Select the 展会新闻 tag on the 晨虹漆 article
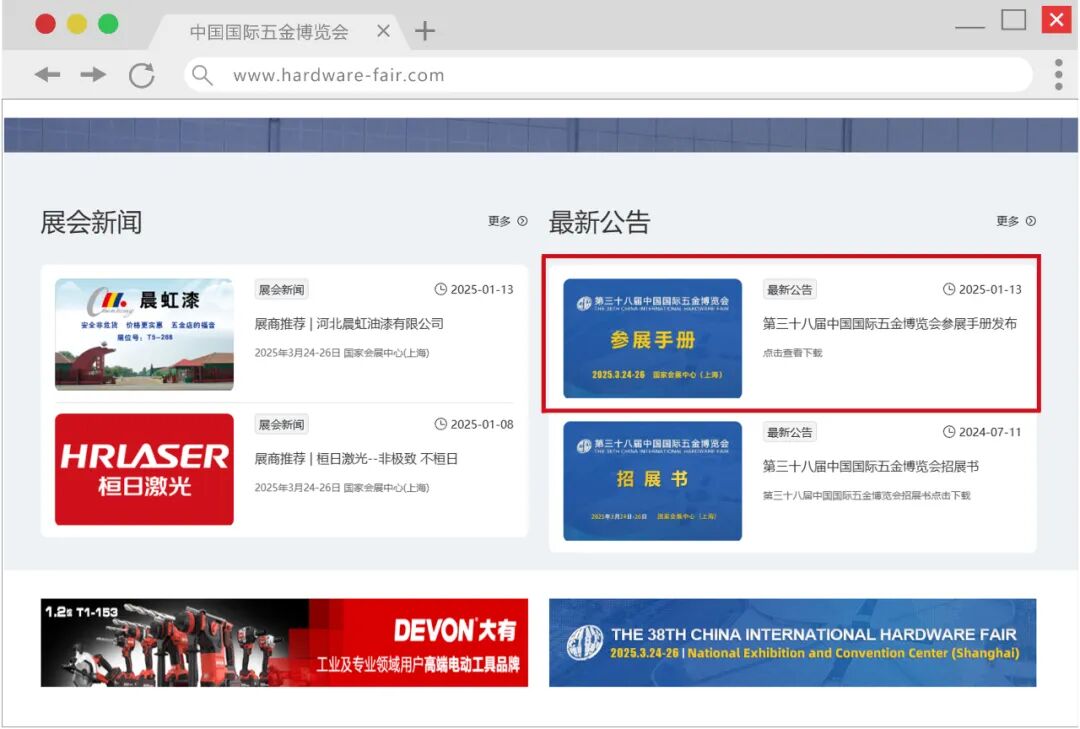Viewport: 1080px width, 729px height. point(281,289)
